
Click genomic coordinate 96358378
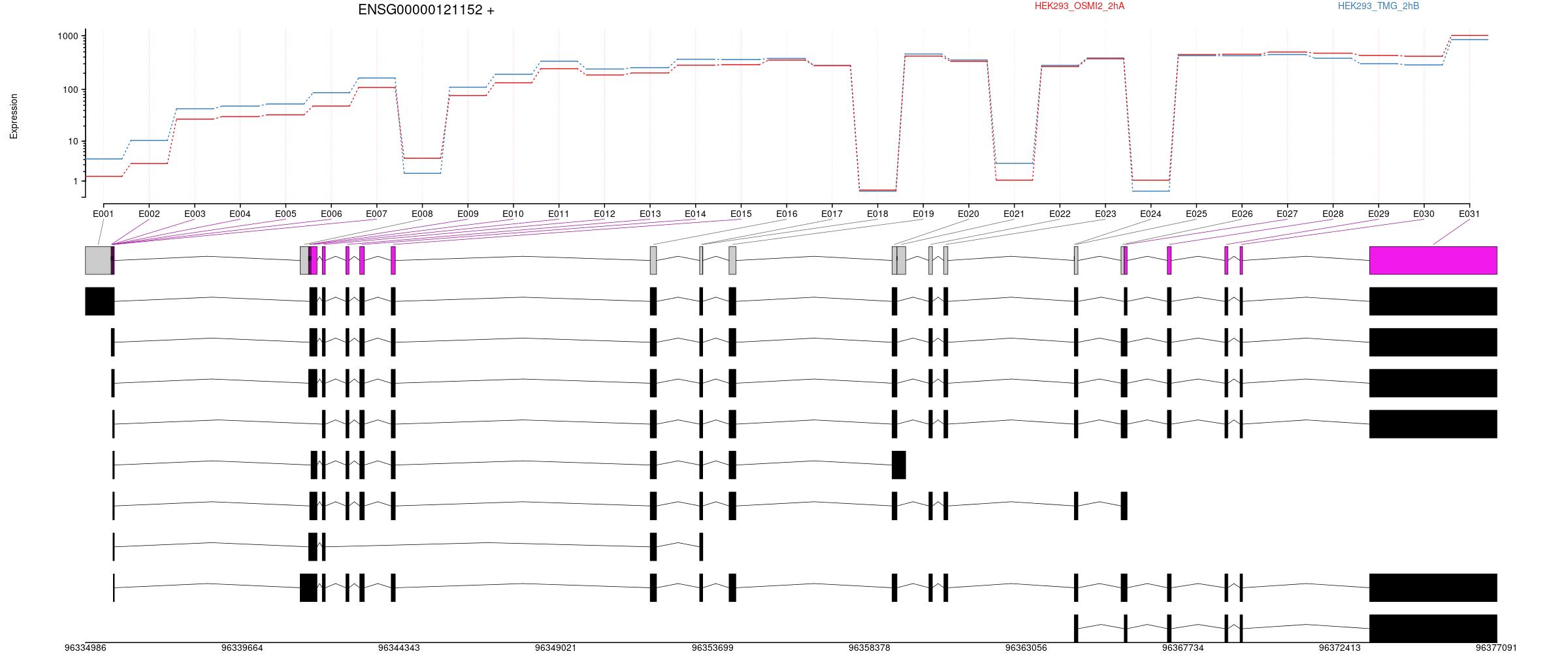(870, 648)
